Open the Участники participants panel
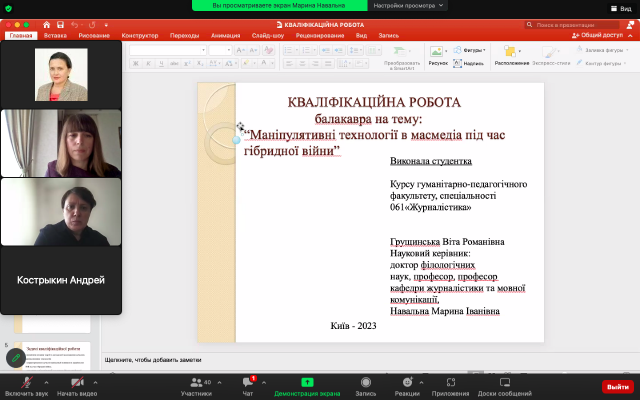Image resolution: width=640 pixels, height=400 pixels. click(x=196, y=385)
